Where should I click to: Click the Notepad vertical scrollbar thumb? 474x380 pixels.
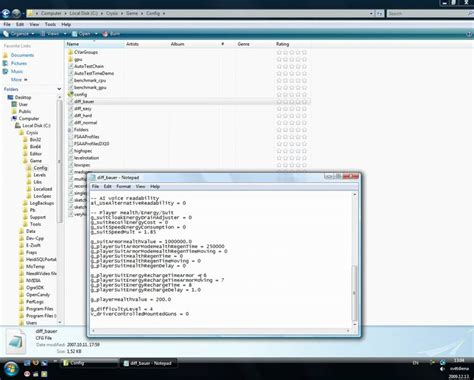click(x=354, y=293)
